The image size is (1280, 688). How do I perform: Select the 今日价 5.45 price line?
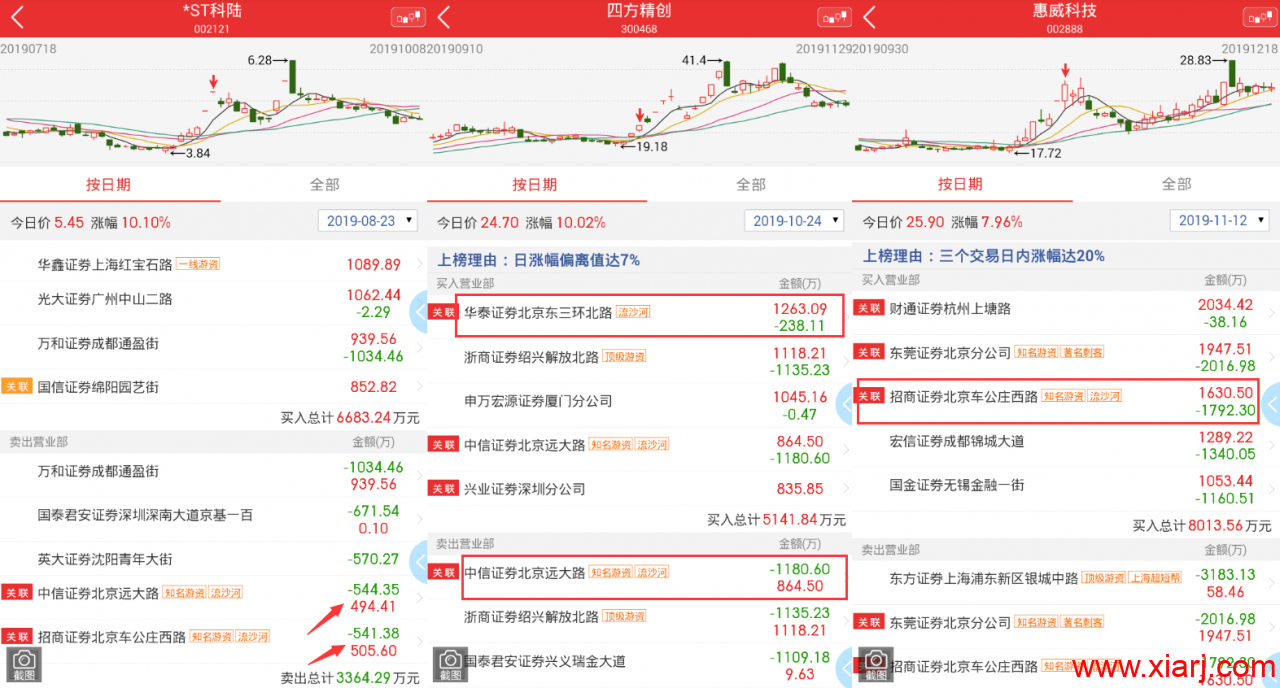(91, 222)
